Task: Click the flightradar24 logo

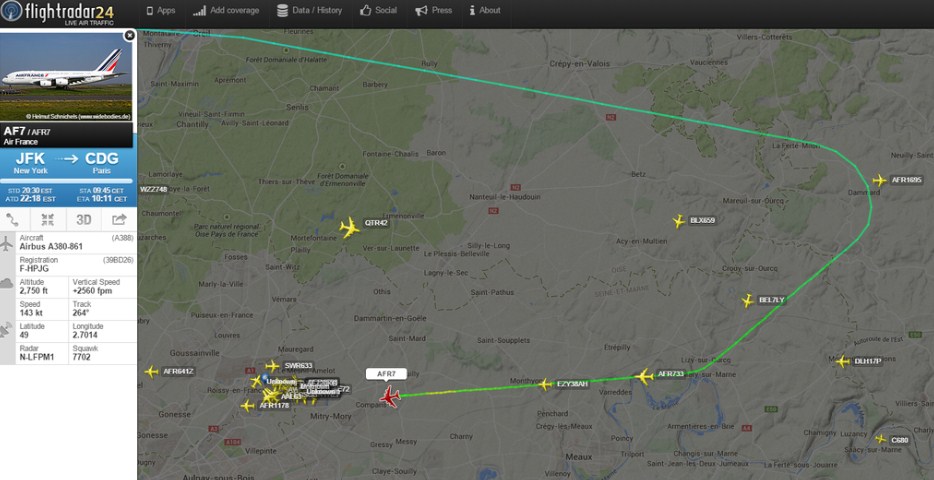Action: click(x=58, y=13)
